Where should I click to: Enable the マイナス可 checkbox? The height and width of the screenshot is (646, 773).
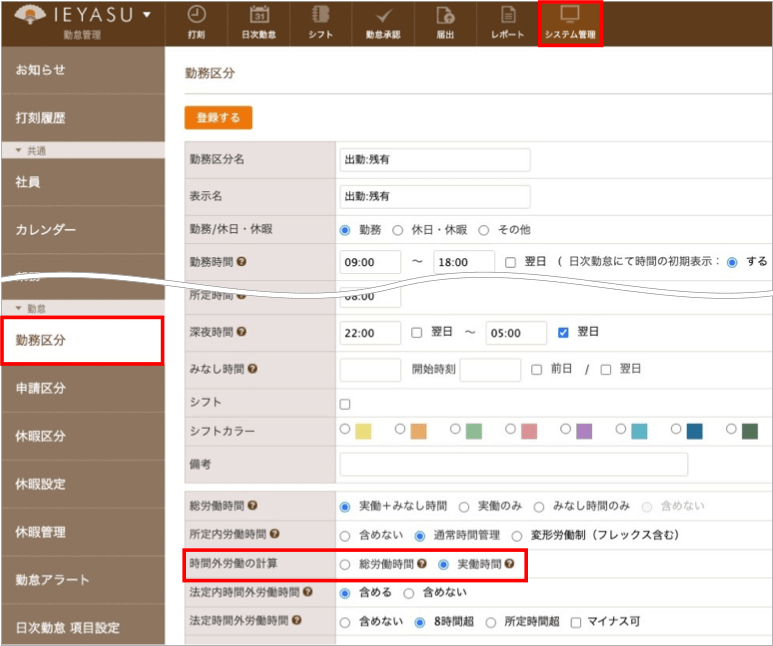pos(576,621)
